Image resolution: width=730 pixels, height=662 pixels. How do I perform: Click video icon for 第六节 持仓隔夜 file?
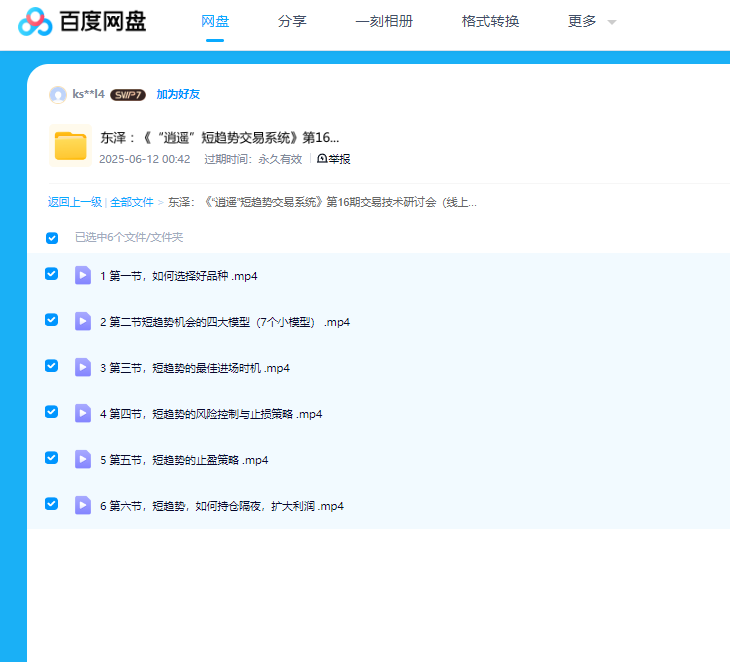coord(83,505)
